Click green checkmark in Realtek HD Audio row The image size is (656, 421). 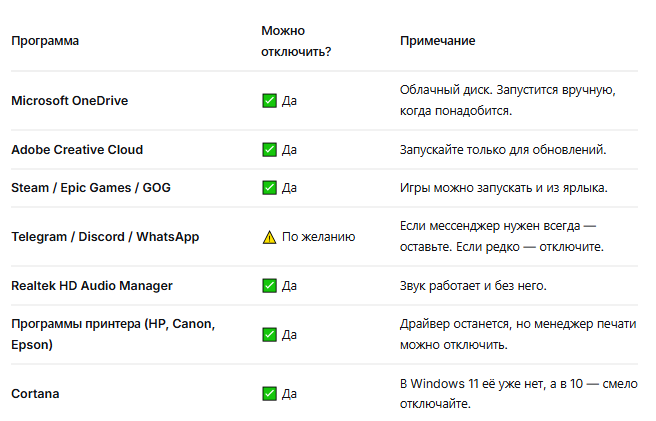click(x=269, y=286)
